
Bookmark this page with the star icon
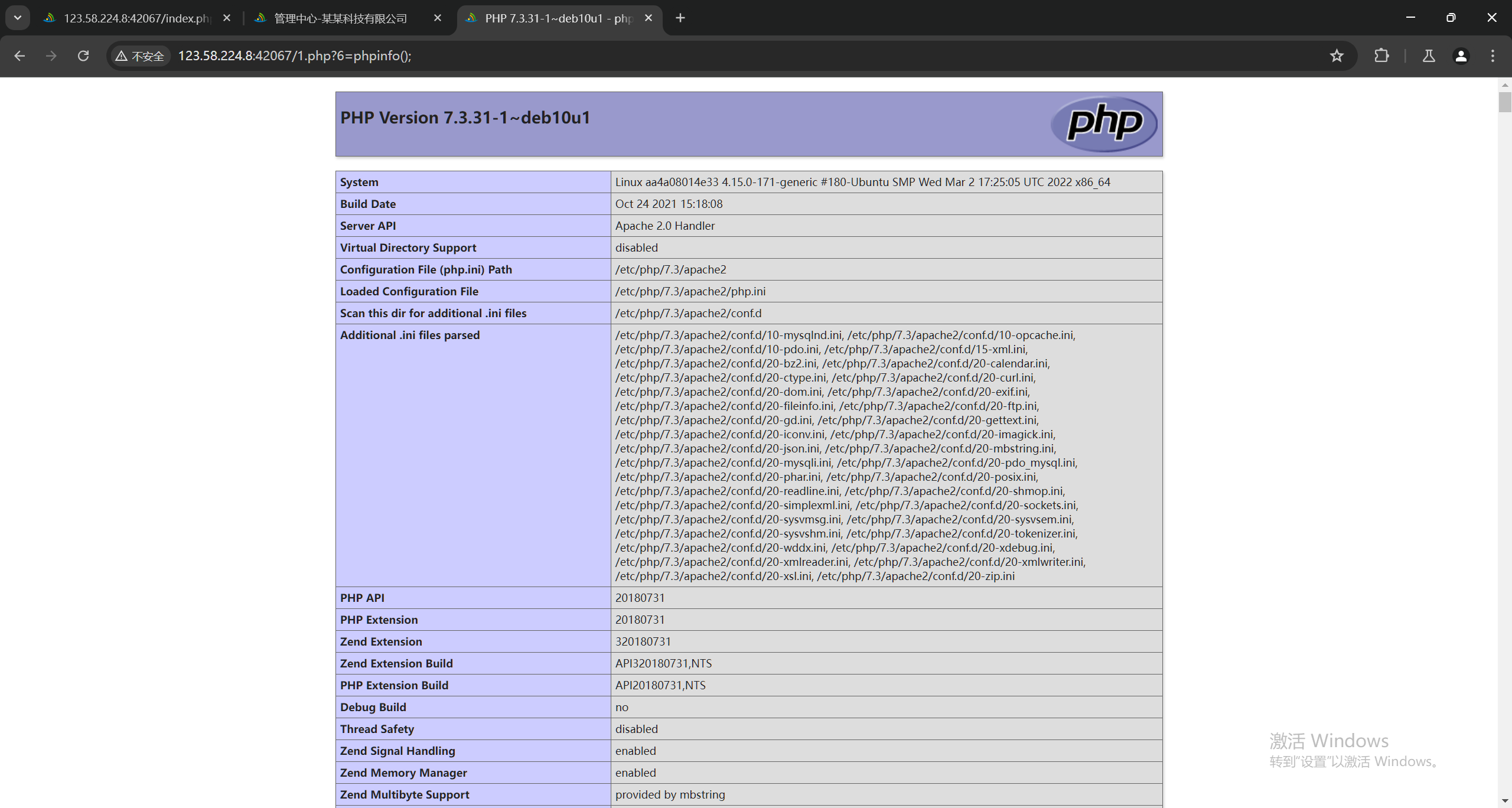tap(1337, 56)
